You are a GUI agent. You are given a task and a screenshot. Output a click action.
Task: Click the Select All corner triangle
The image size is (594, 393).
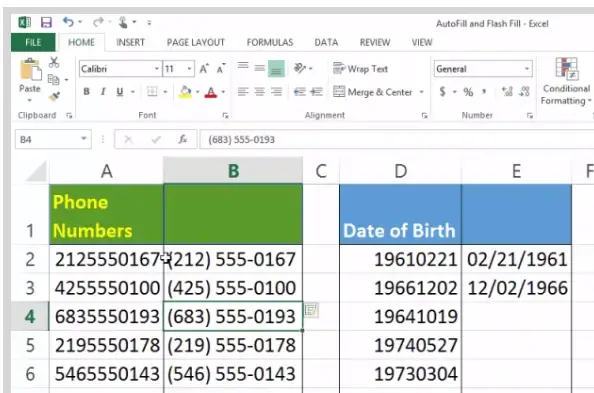tap(36, 172)
